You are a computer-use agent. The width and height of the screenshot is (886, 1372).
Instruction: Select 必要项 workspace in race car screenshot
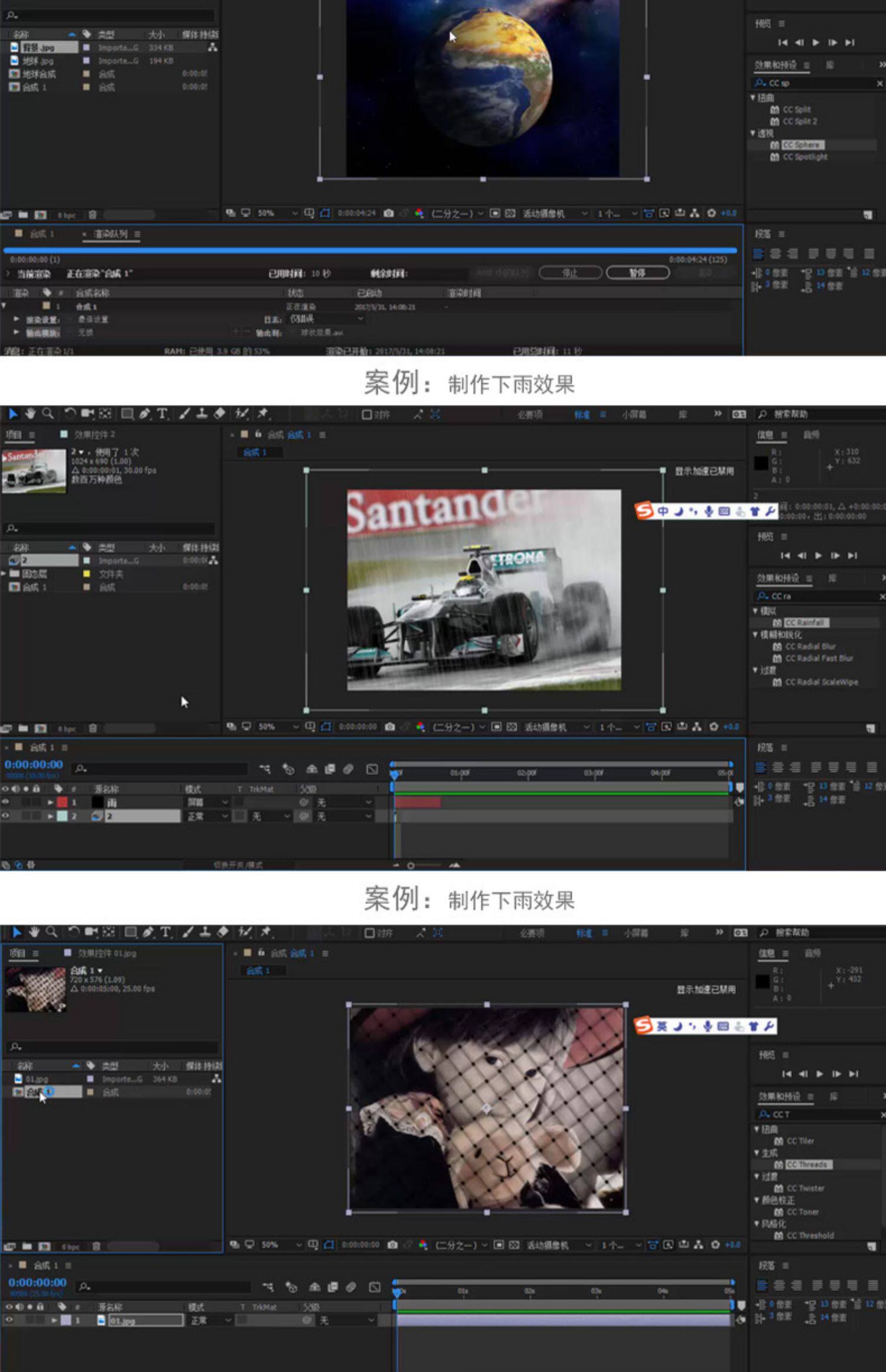pyautogui.click(x=530, y=415)
